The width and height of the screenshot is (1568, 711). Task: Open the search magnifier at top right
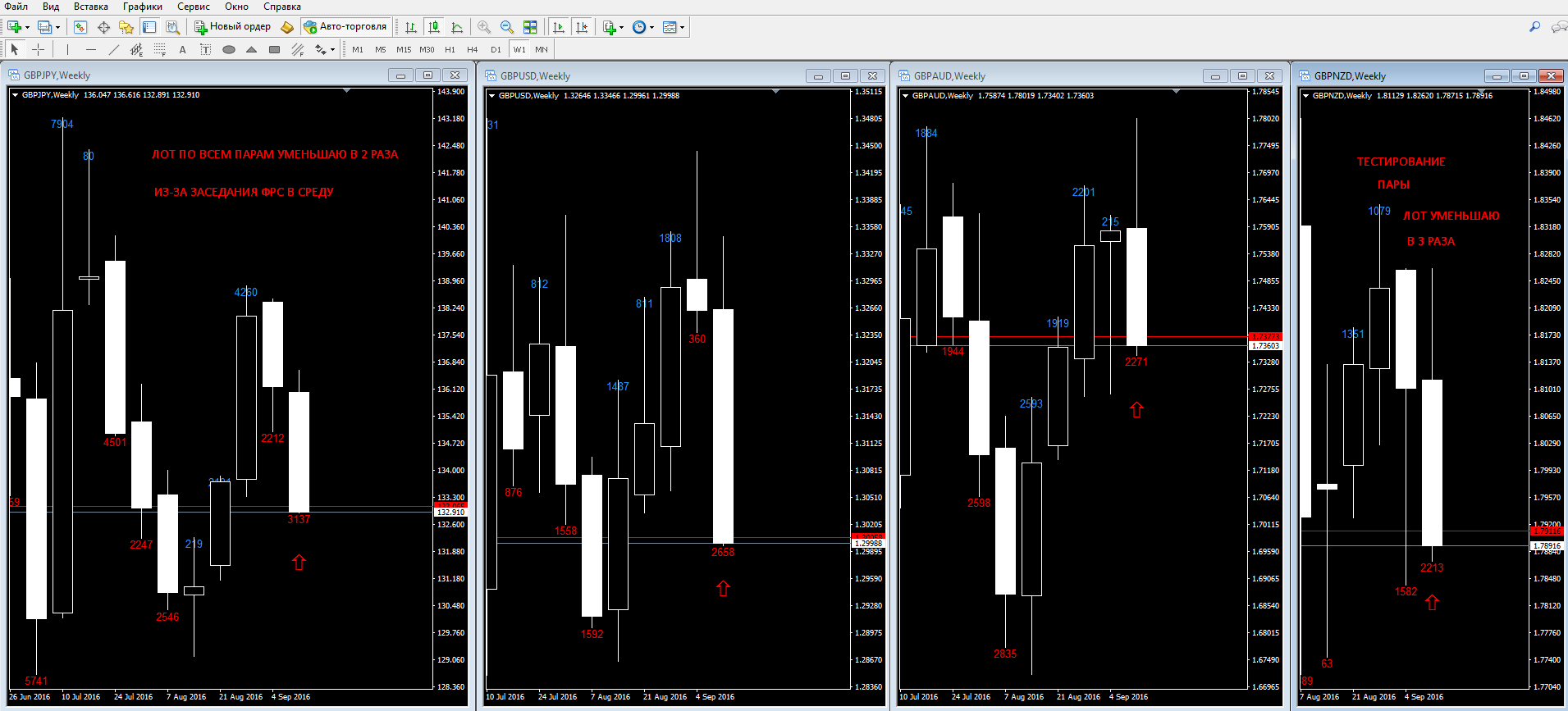[x=1534, y=27]
